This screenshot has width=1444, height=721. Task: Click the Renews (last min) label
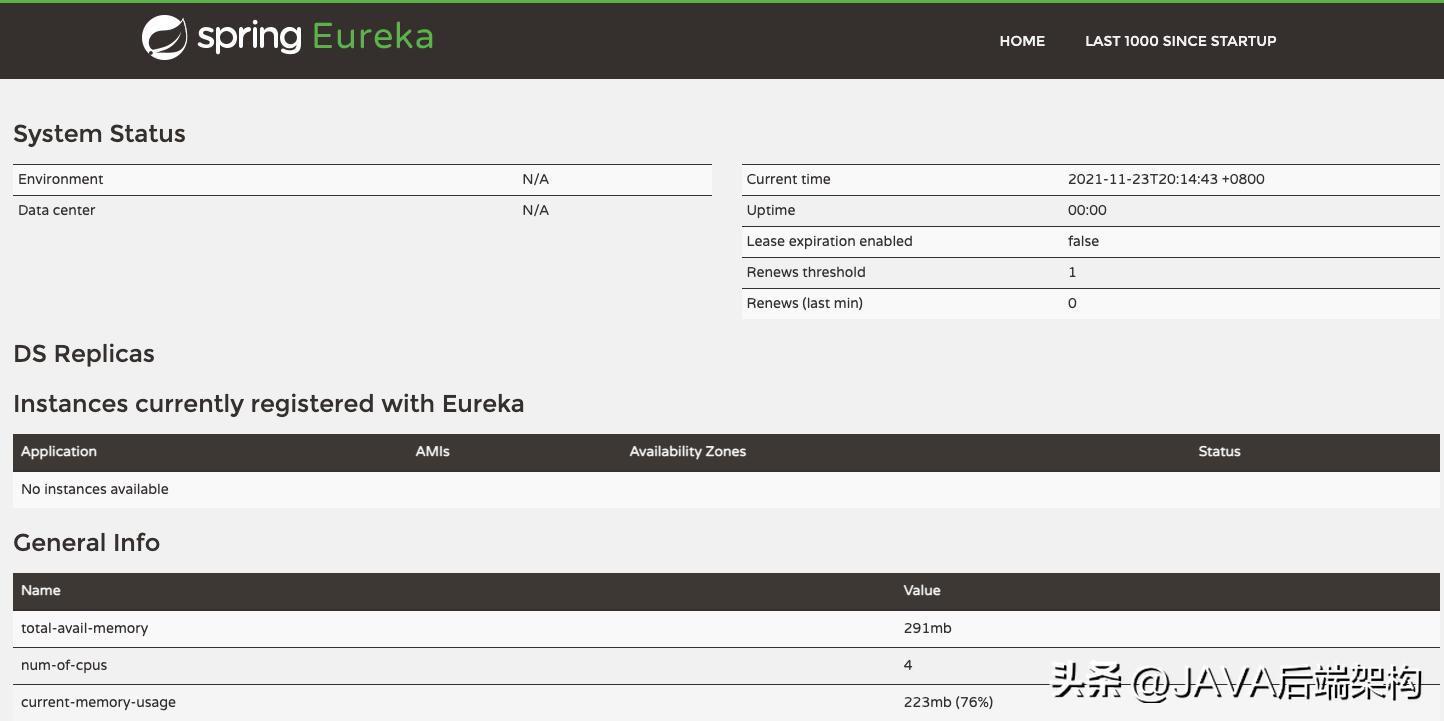(804, 303)
